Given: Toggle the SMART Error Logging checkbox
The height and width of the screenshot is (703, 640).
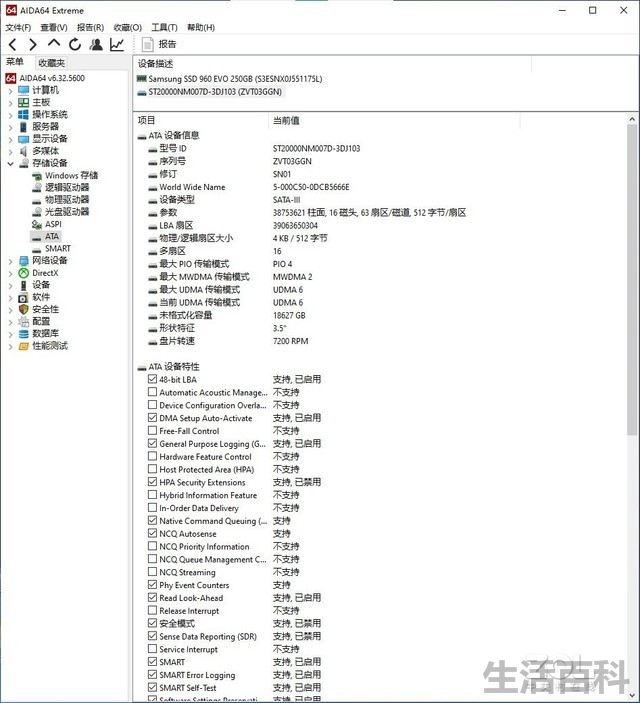Looking at the screenshot, I should click(152, 675).
